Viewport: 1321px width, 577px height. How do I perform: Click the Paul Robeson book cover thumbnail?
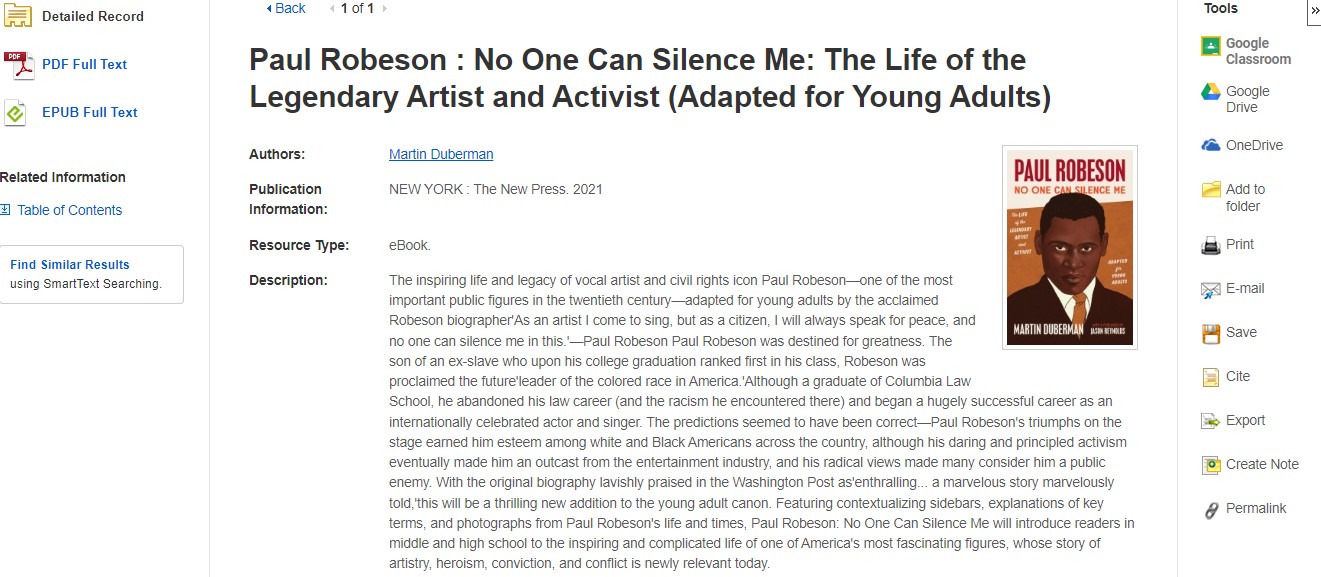coord(1070,248)
